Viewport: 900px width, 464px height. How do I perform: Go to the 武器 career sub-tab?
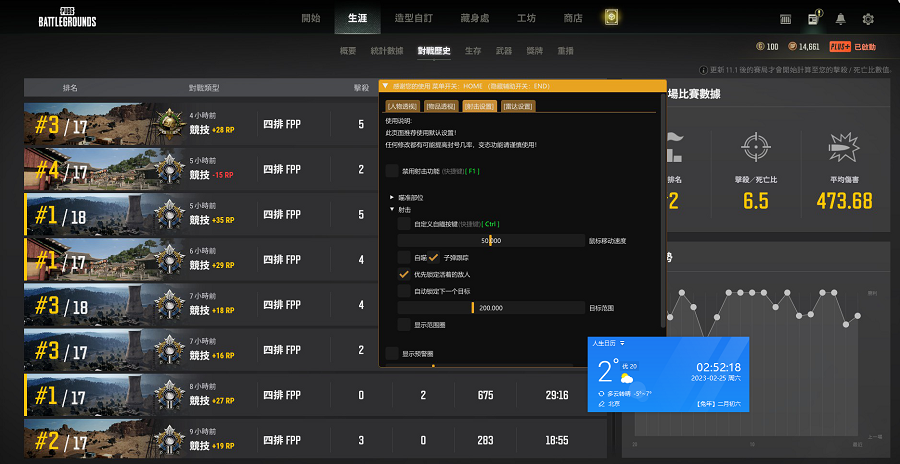coord(504,51)
